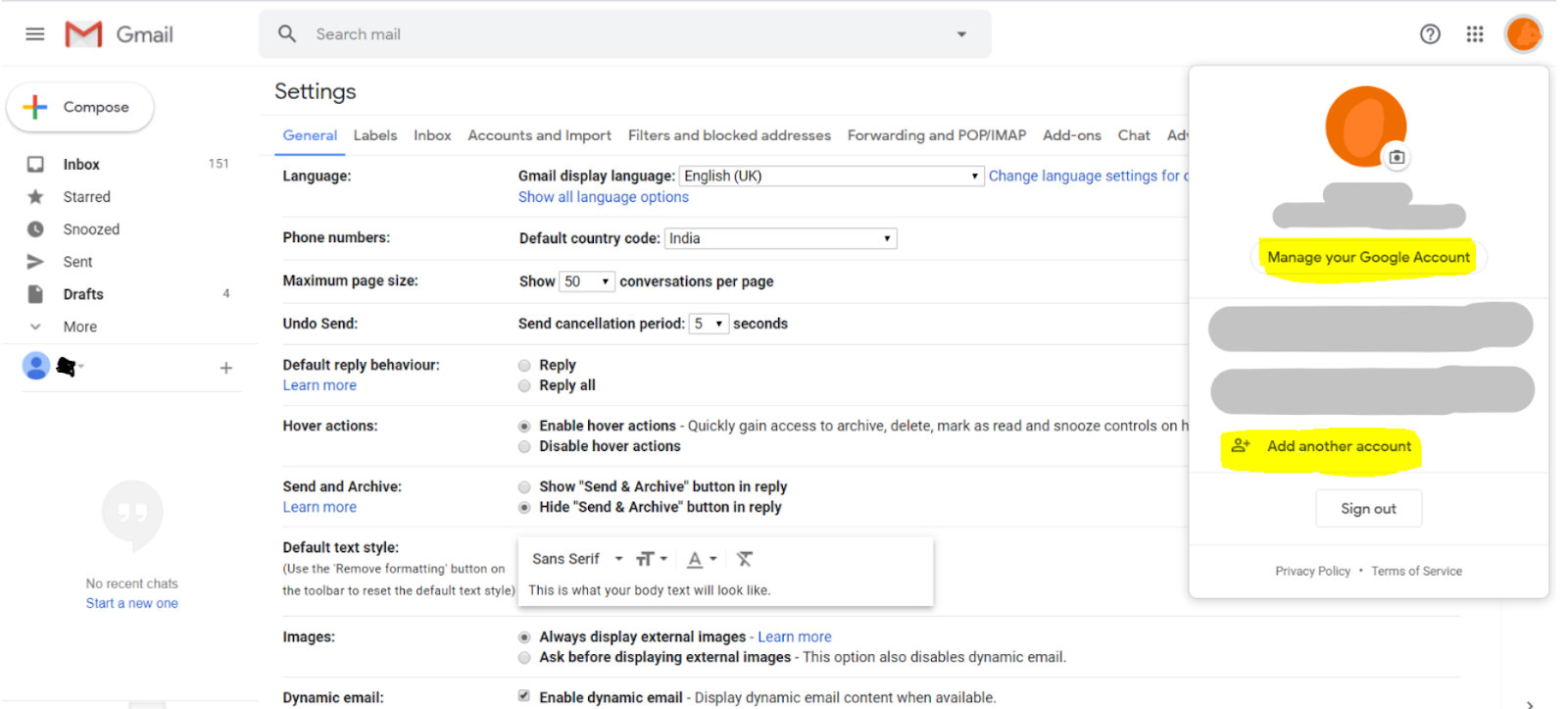
Task: Open the Default country code dropdown
Action: tap(780, 238)
